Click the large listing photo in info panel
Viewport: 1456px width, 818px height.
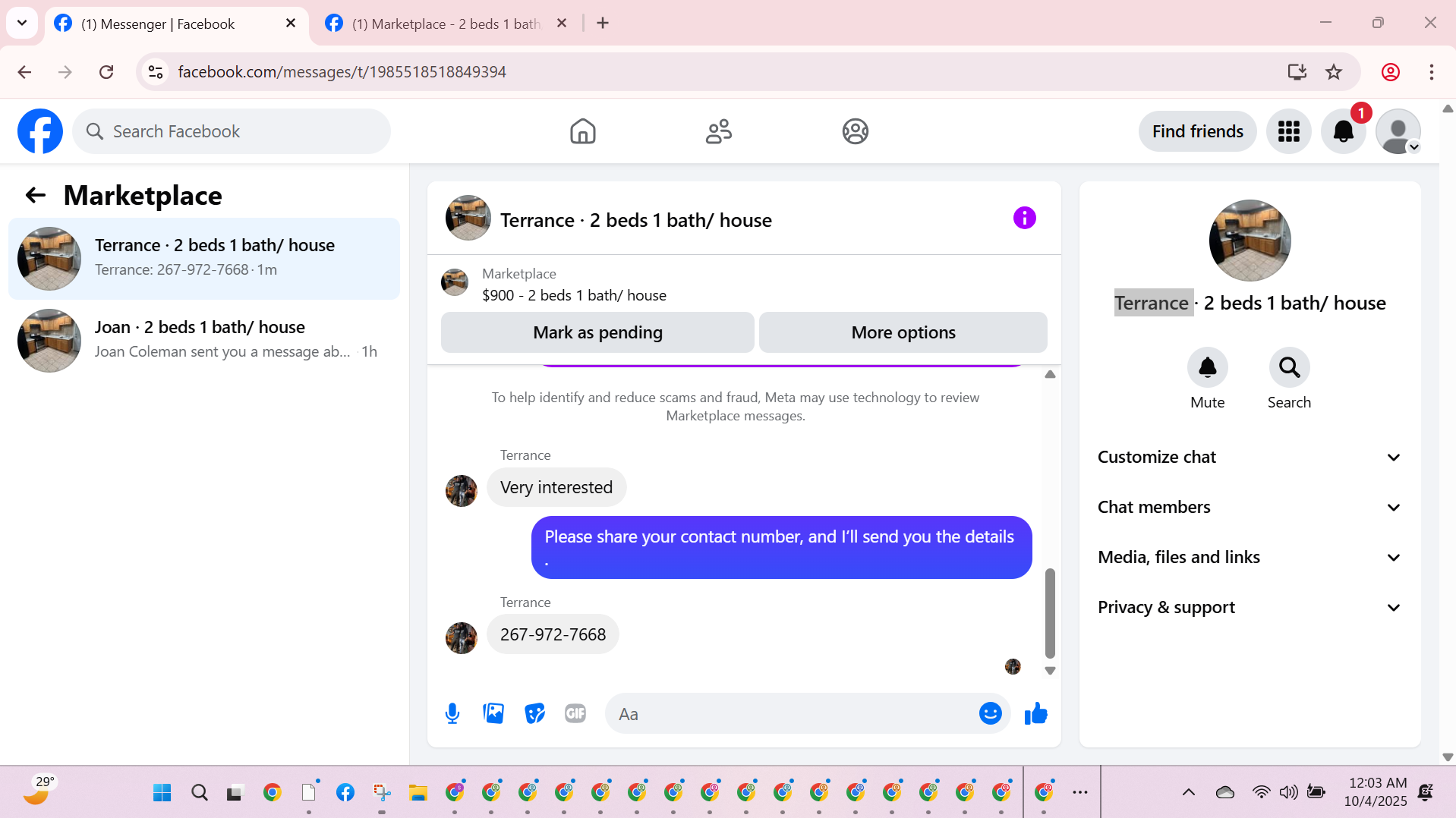point(1250,241)
